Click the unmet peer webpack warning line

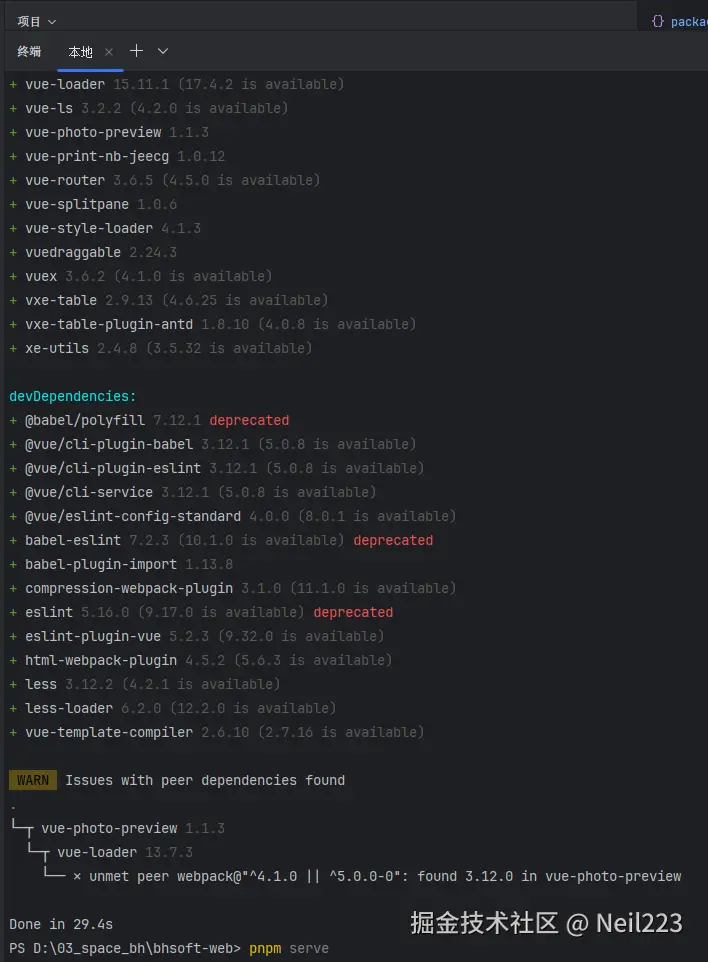[380, 876]
